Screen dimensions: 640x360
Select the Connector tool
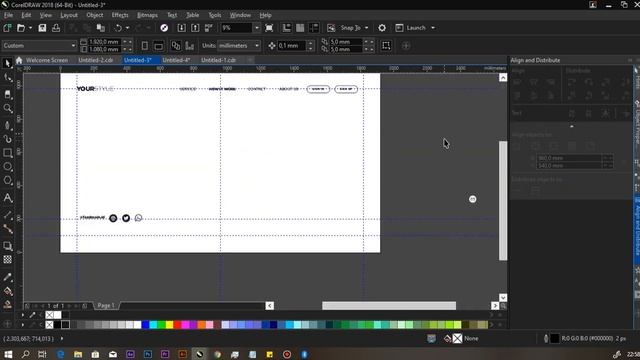[x=7, y=229]
